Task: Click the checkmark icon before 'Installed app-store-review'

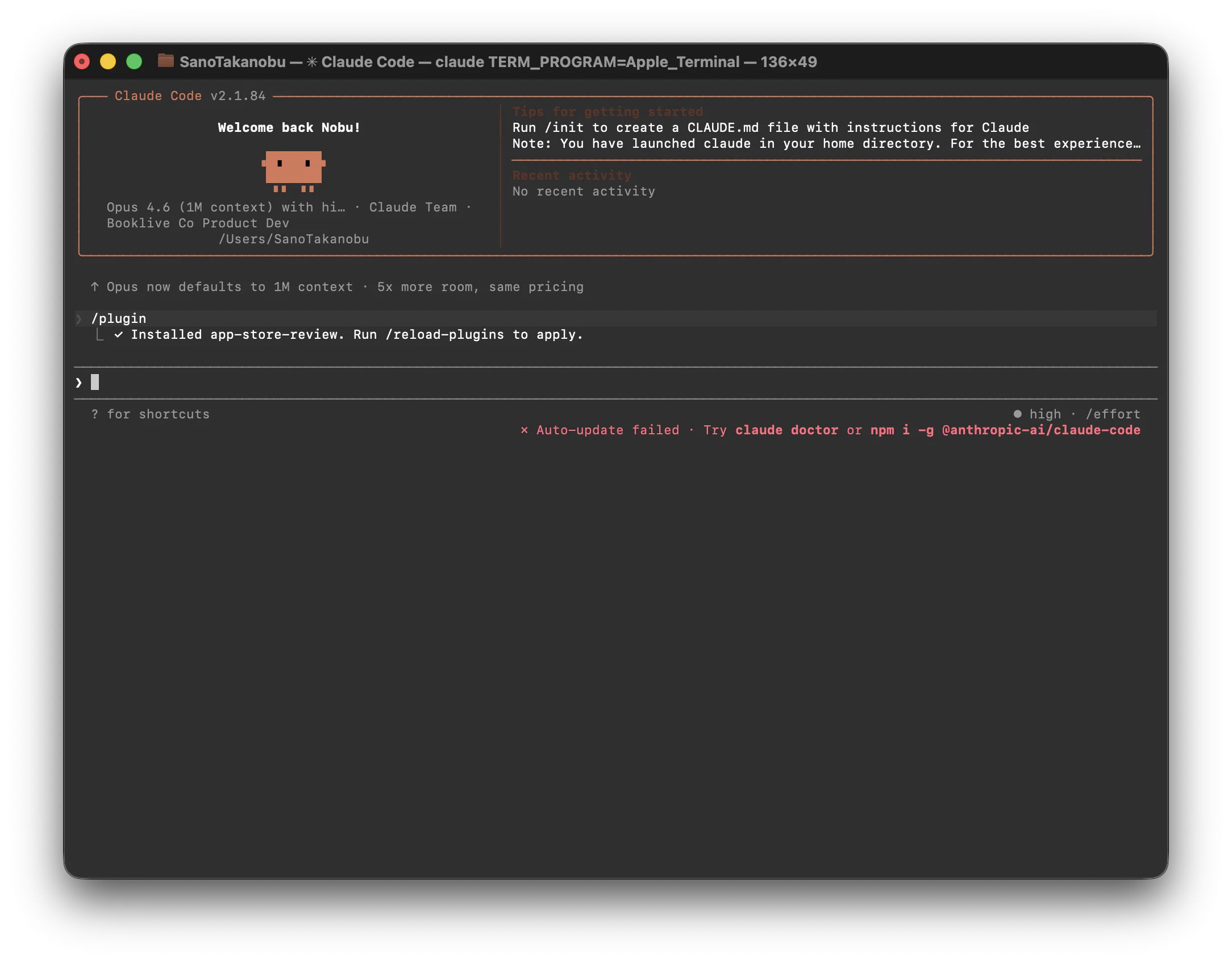Action: 118,334
